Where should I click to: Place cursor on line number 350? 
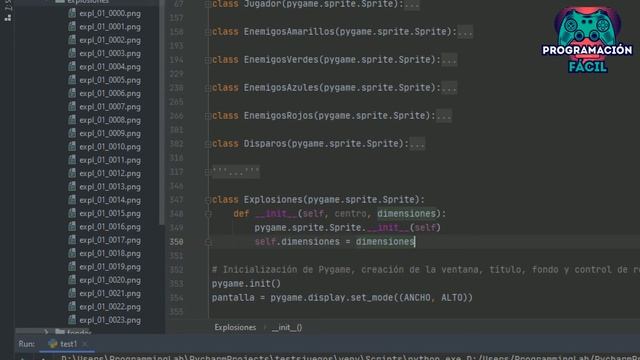pos(176,242)
